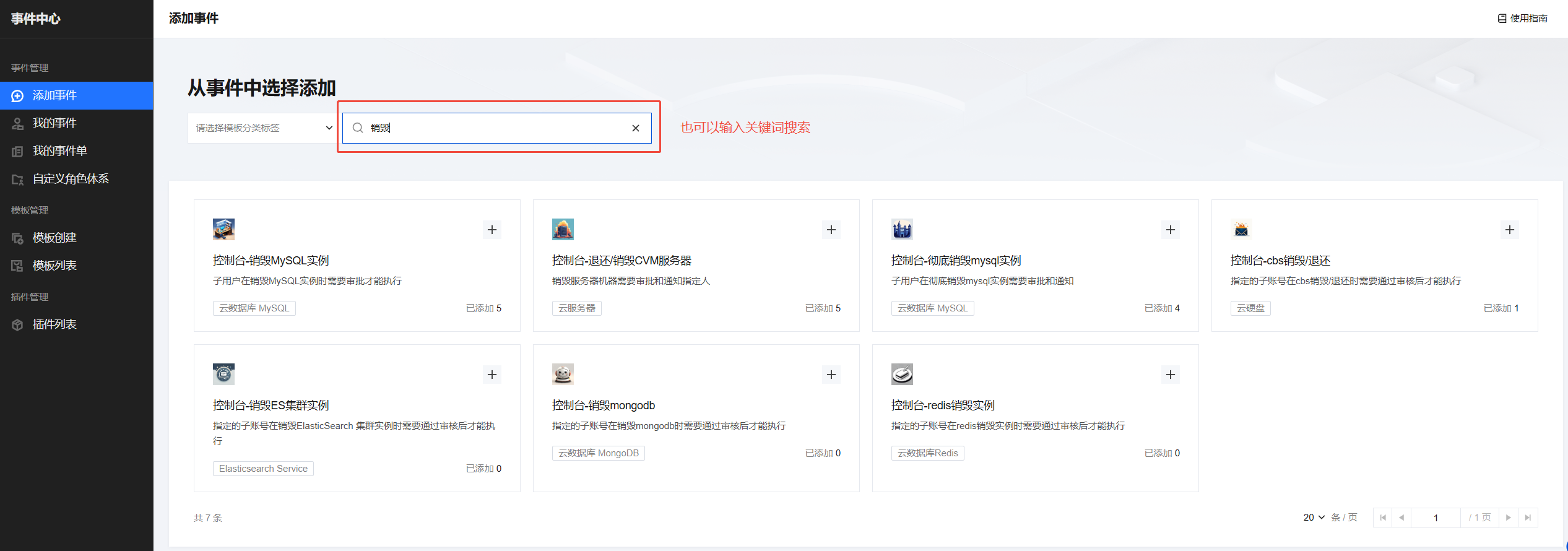This screenshot has height=551, width=1568.
Task: Click the 共 7 条 total count text
Action: (208, 518)
